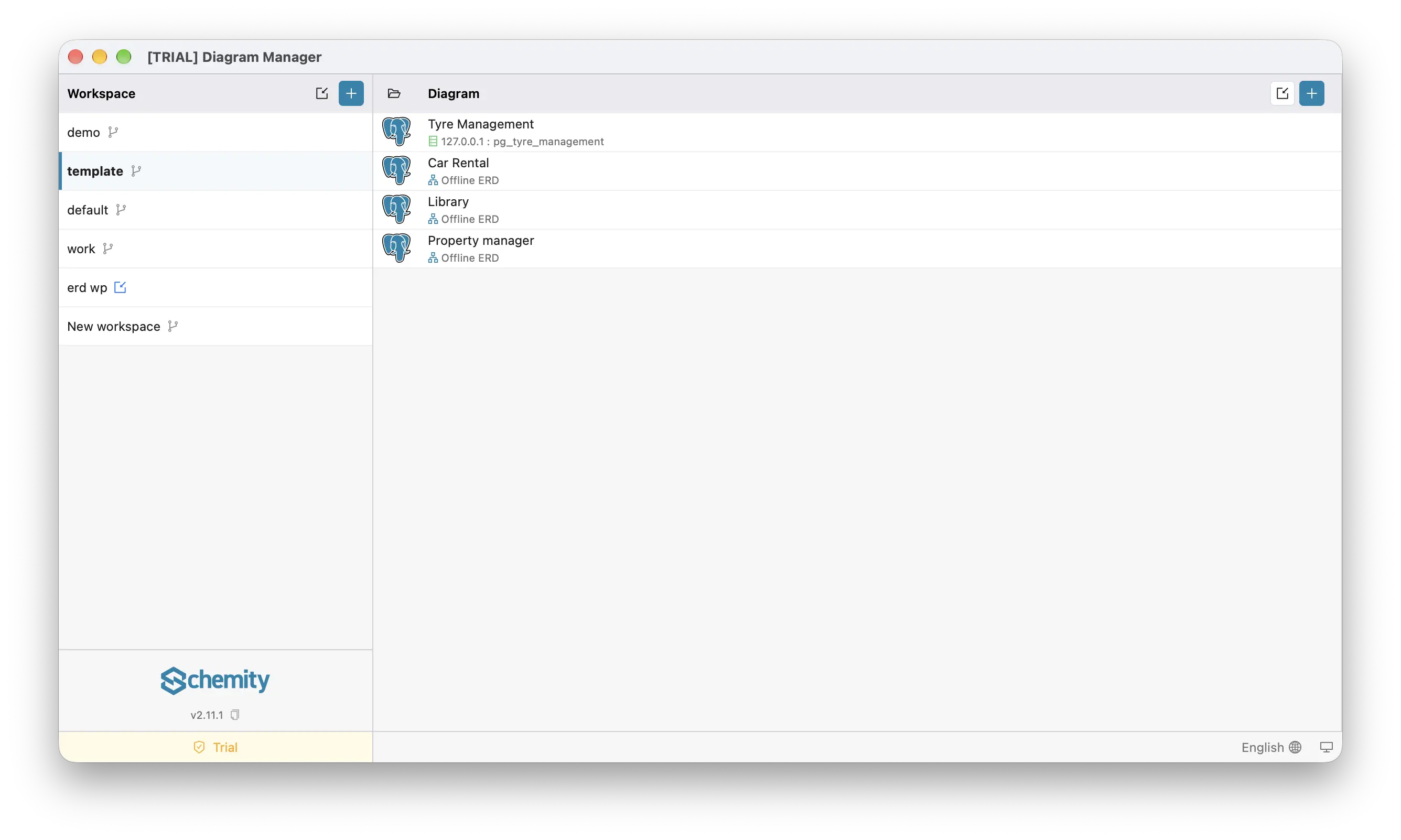This screenshot has width=1401, height=840.
Task: Click the Trial license button
Action: point(215,747)
